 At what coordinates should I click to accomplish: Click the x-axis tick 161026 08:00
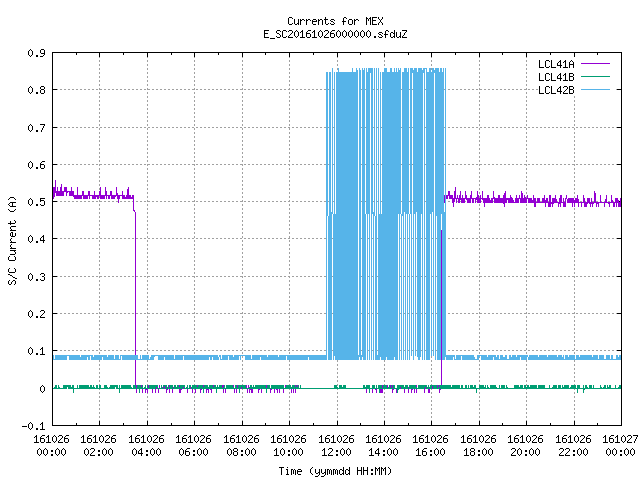point(241,446)
